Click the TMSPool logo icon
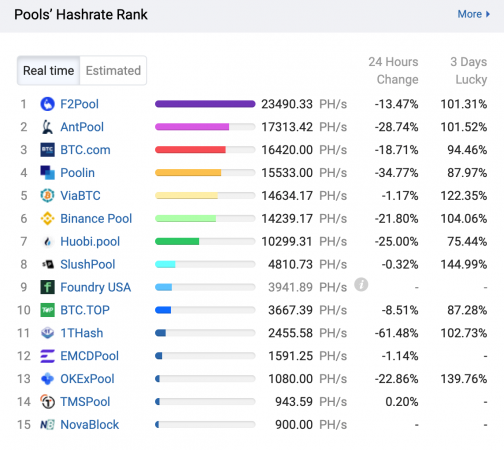 pyautogui.click(x=47, y=402)
